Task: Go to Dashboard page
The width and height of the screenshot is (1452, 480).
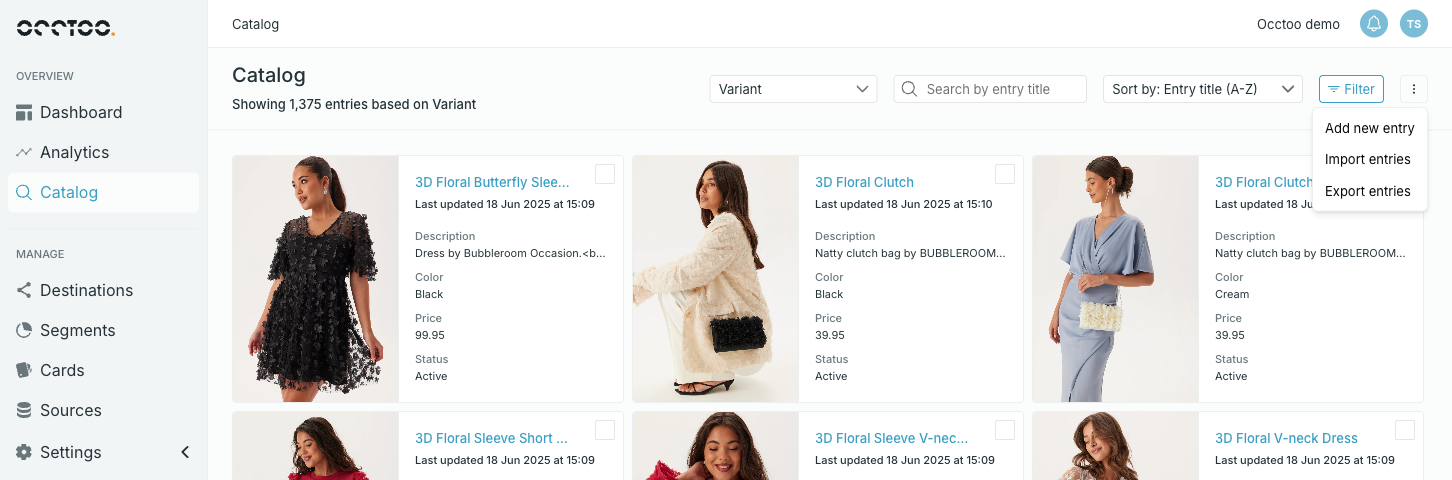Action: [x=81, y=112]
